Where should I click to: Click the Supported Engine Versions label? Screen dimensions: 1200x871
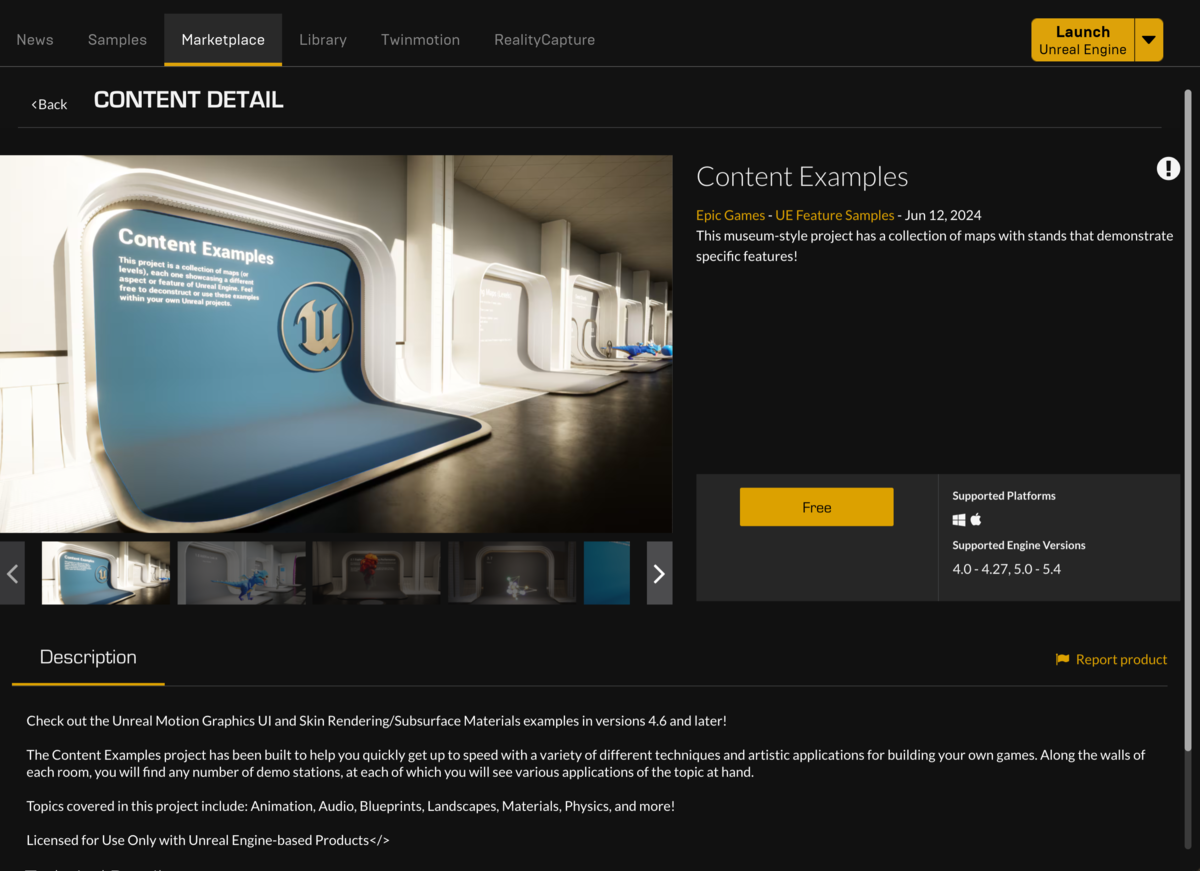point(1018,545)
